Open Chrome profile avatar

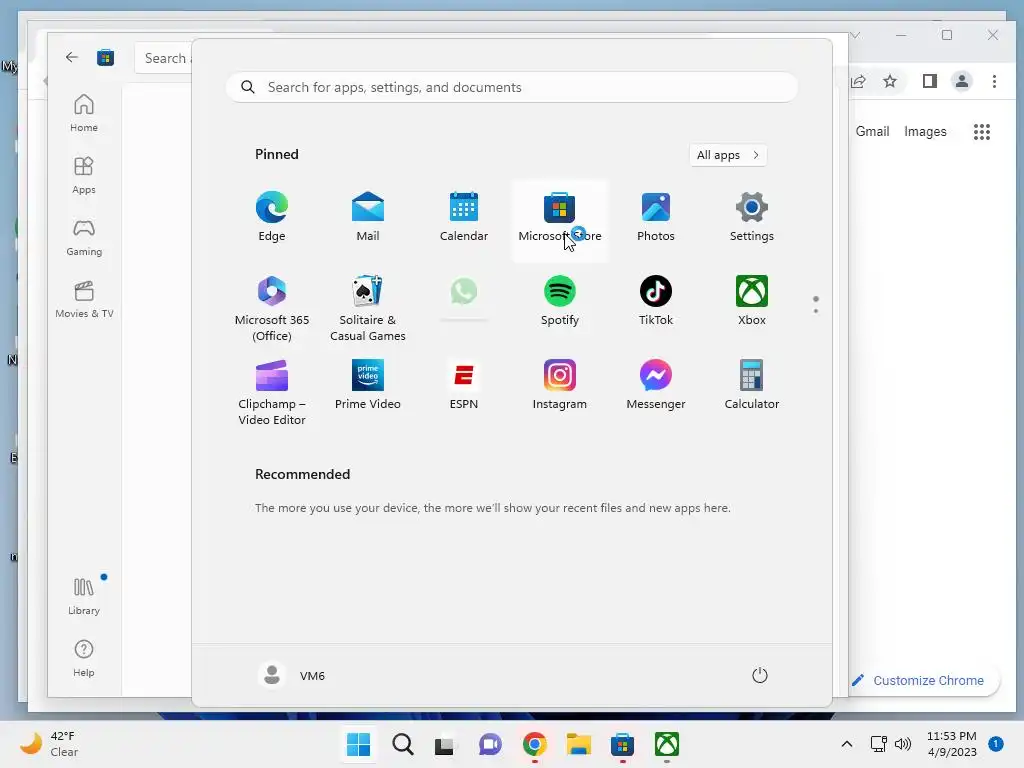tap(962, 81)
